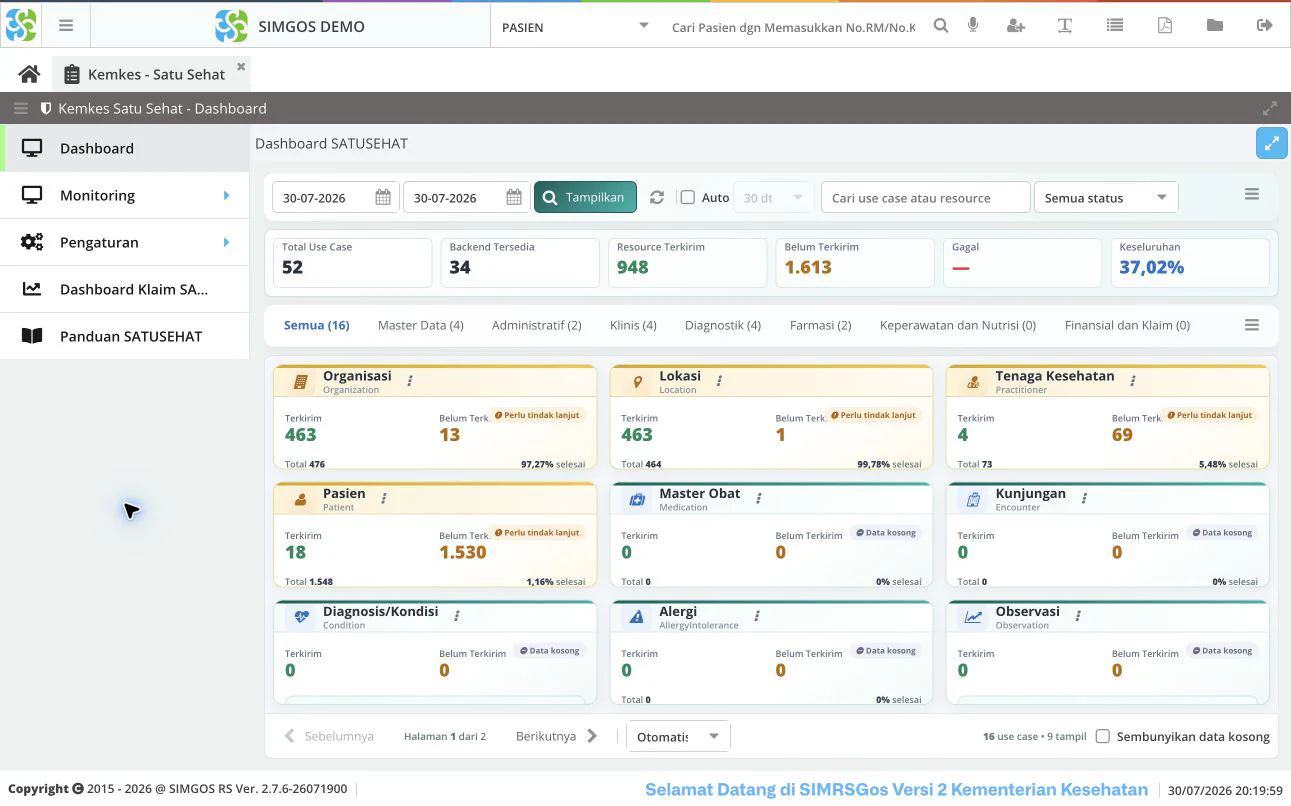Viewport: 1291px width, 806px height.
Task: Go to the home icon
Action: [x=29, y=74]
